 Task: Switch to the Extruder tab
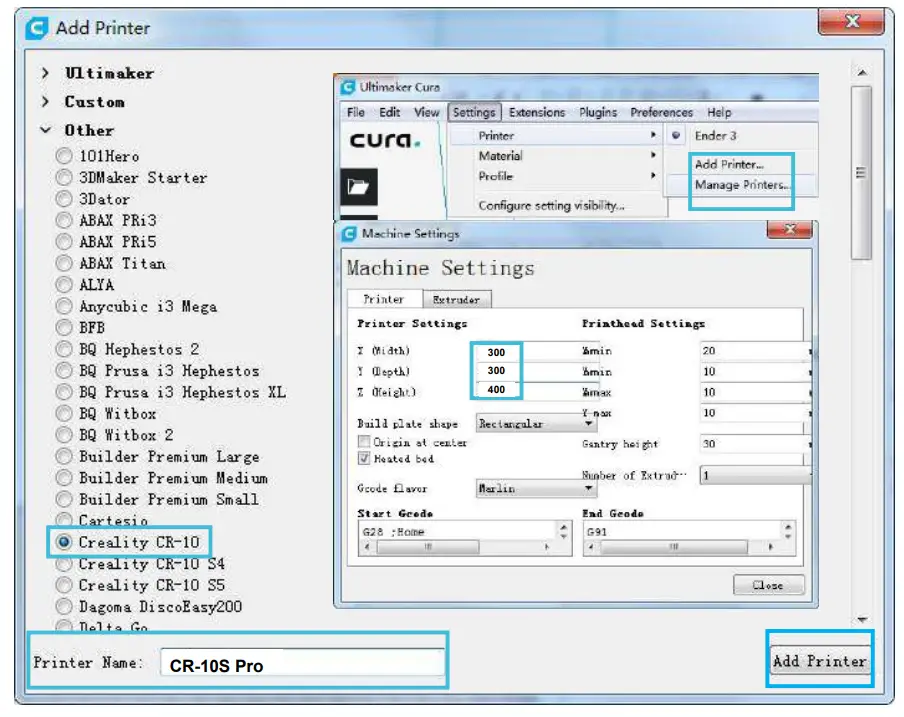coord(456,300)
